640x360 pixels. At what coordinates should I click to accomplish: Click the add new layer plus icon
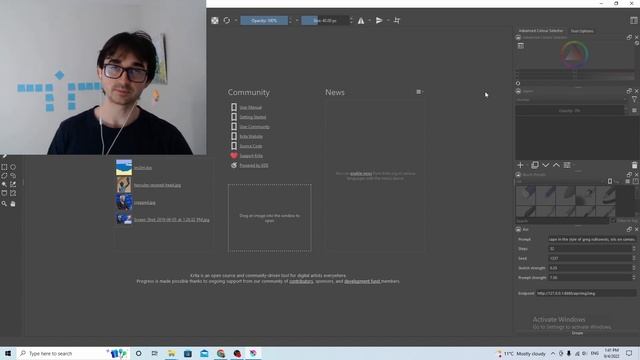pos(520,165)
